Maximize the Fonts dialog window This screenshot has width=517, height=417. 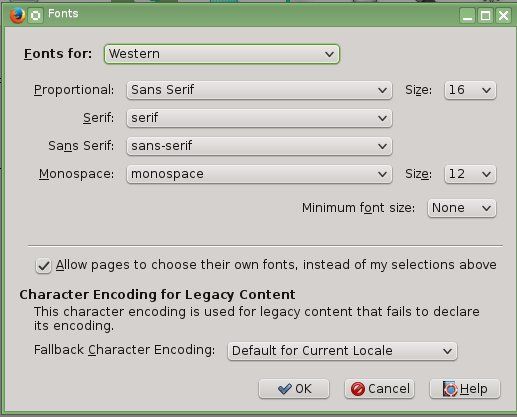tap(485, 15)
